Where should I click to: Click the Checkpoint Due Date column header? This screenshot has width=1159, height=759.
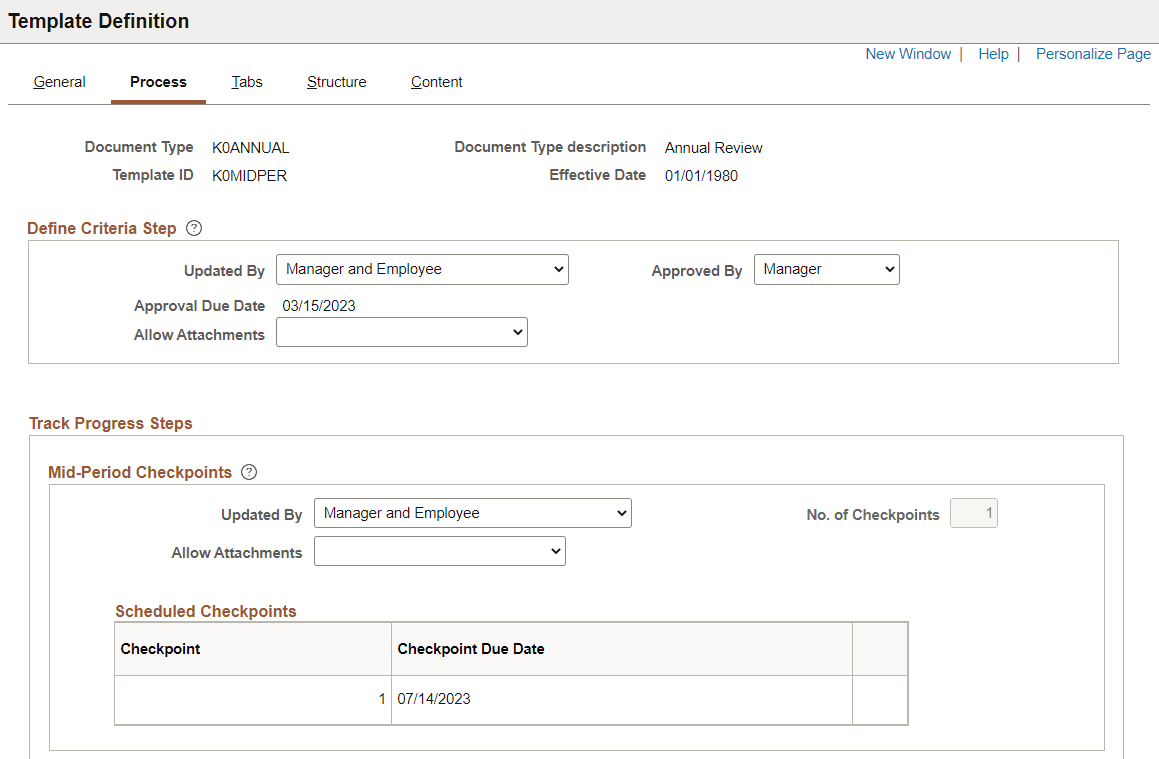coord(471,649)
